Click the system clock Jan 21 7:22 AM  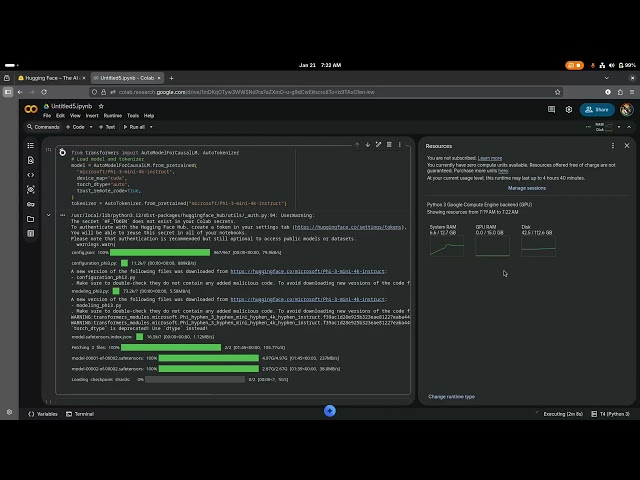click(x=320, y=65)
